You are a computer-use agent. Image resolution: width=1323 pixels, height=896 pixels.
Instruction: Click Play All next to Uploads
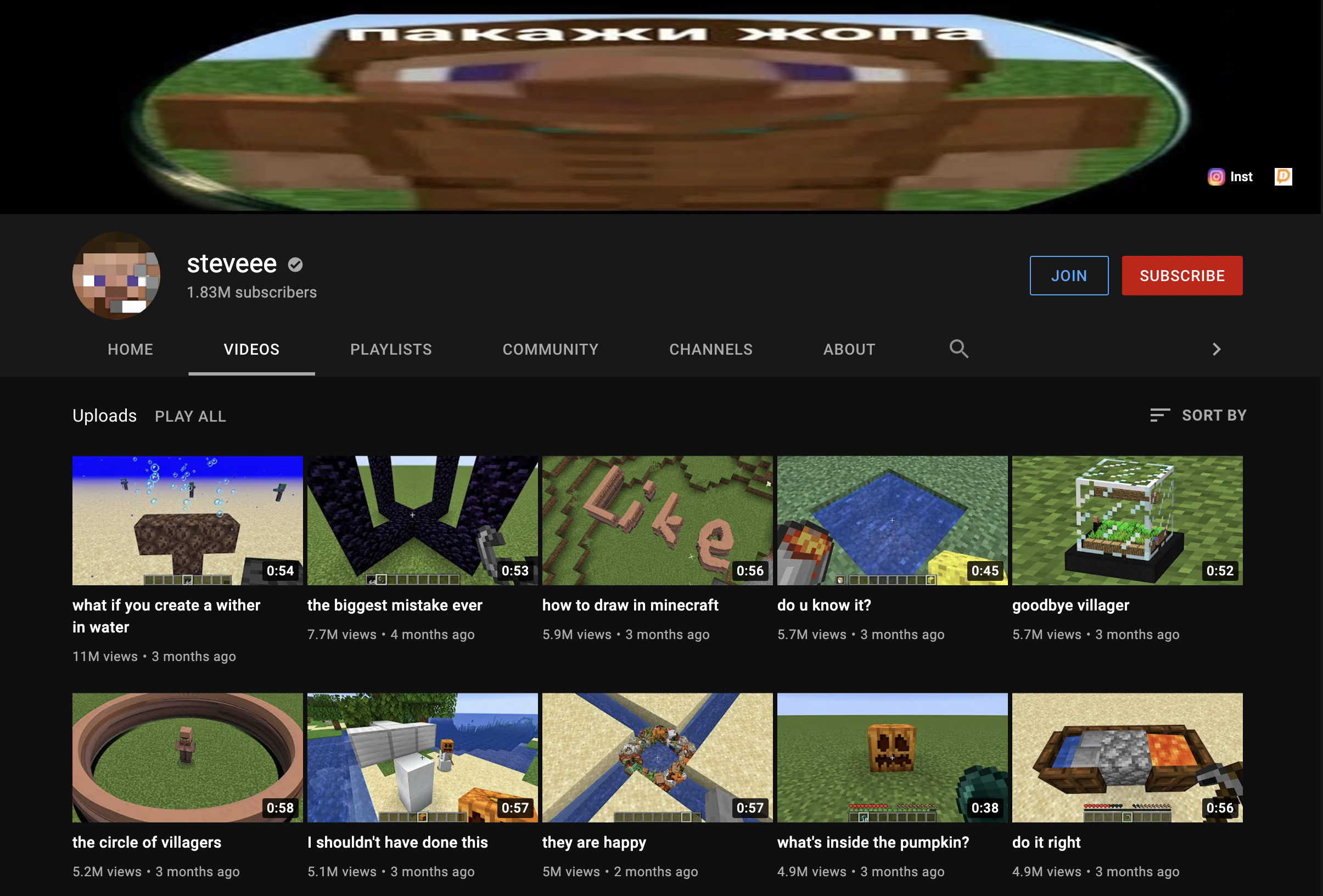(190, 417)
